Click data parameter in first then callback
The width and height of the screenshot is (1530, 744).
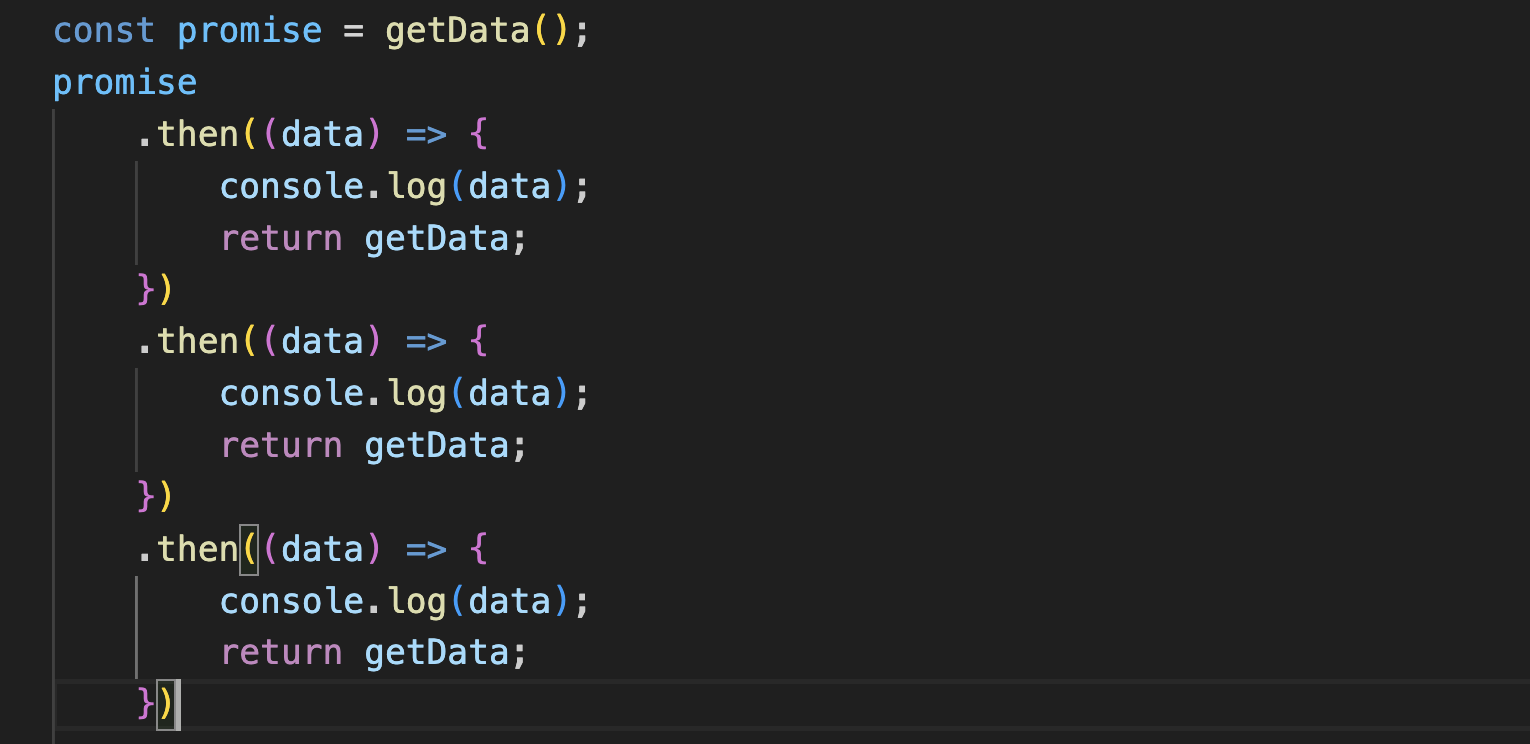pyautogui.click(x=322, y=134)
